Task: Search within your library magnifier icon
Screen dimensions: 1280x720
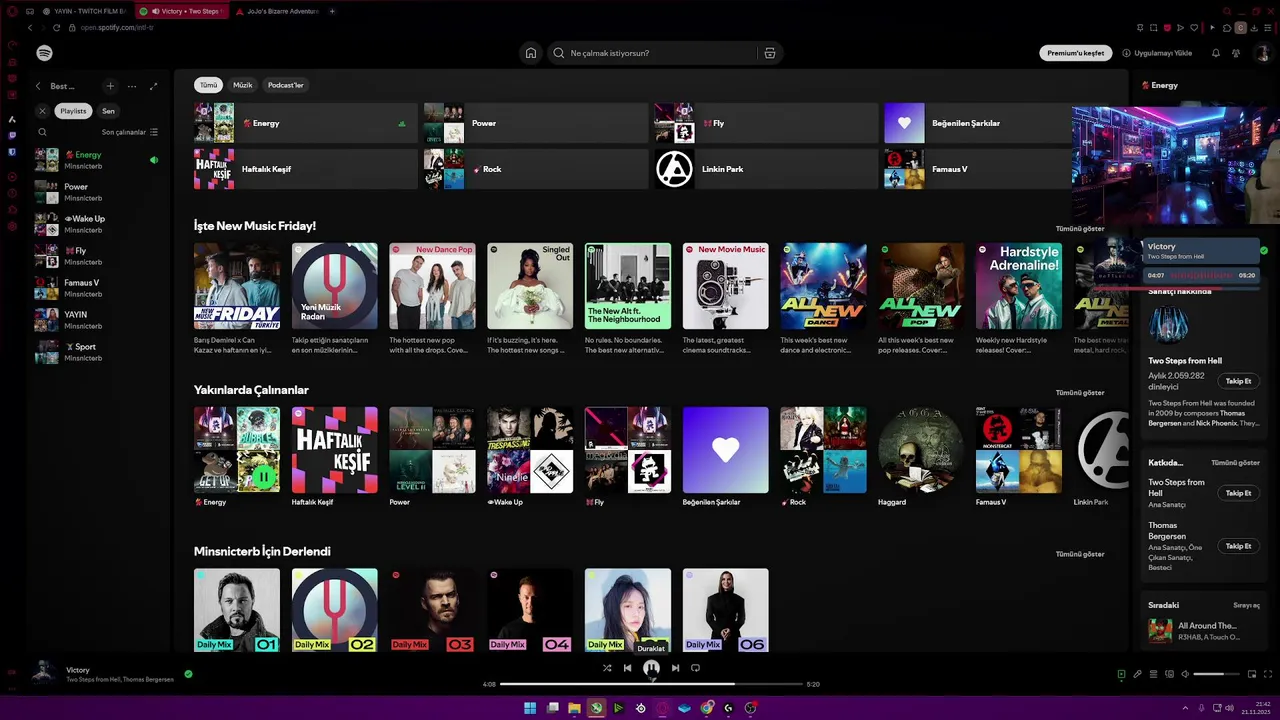Action: [42, 132]
